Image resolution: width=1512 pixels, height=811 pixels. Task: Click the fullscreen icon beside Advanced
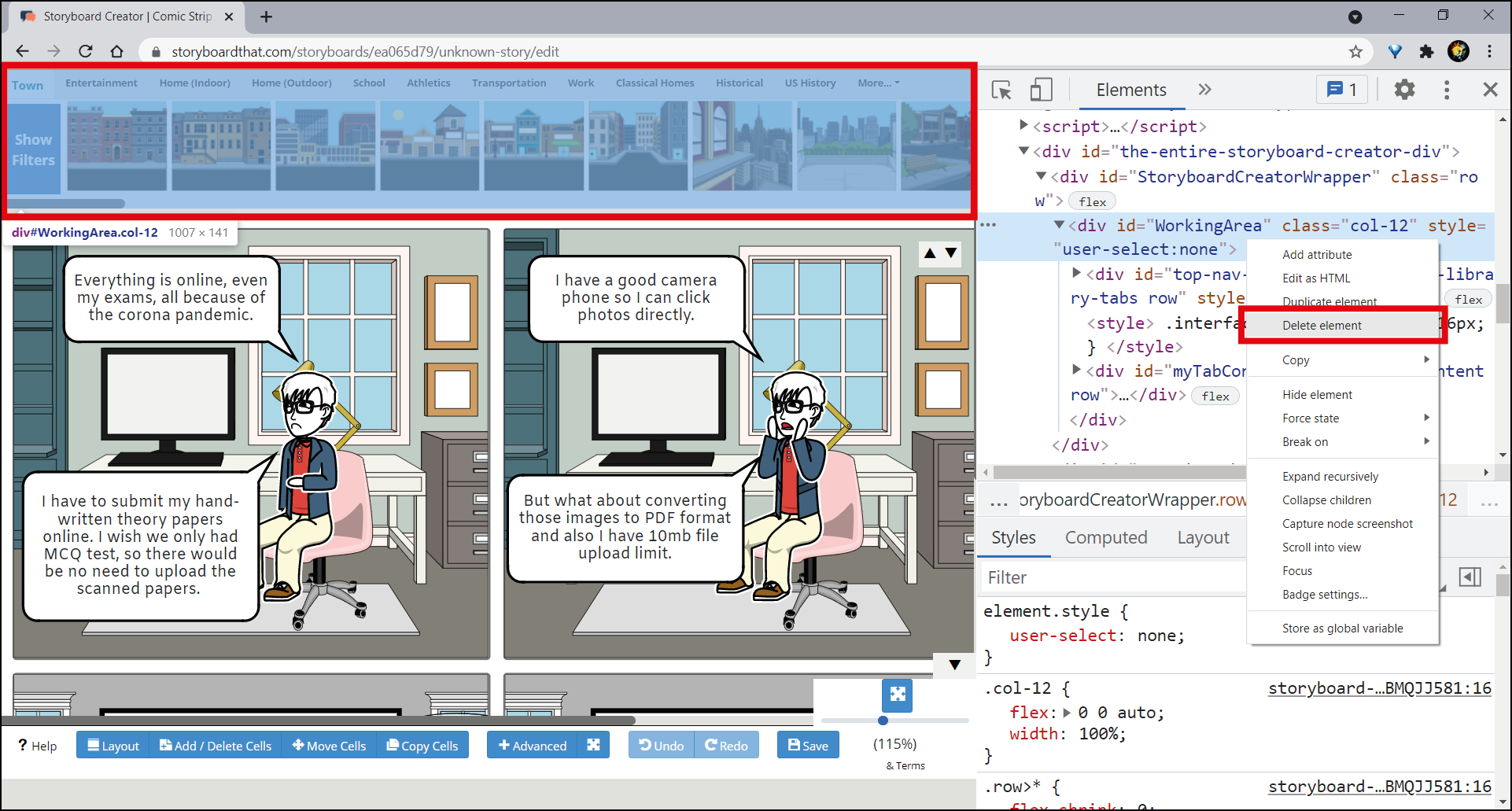click(594, 746)
